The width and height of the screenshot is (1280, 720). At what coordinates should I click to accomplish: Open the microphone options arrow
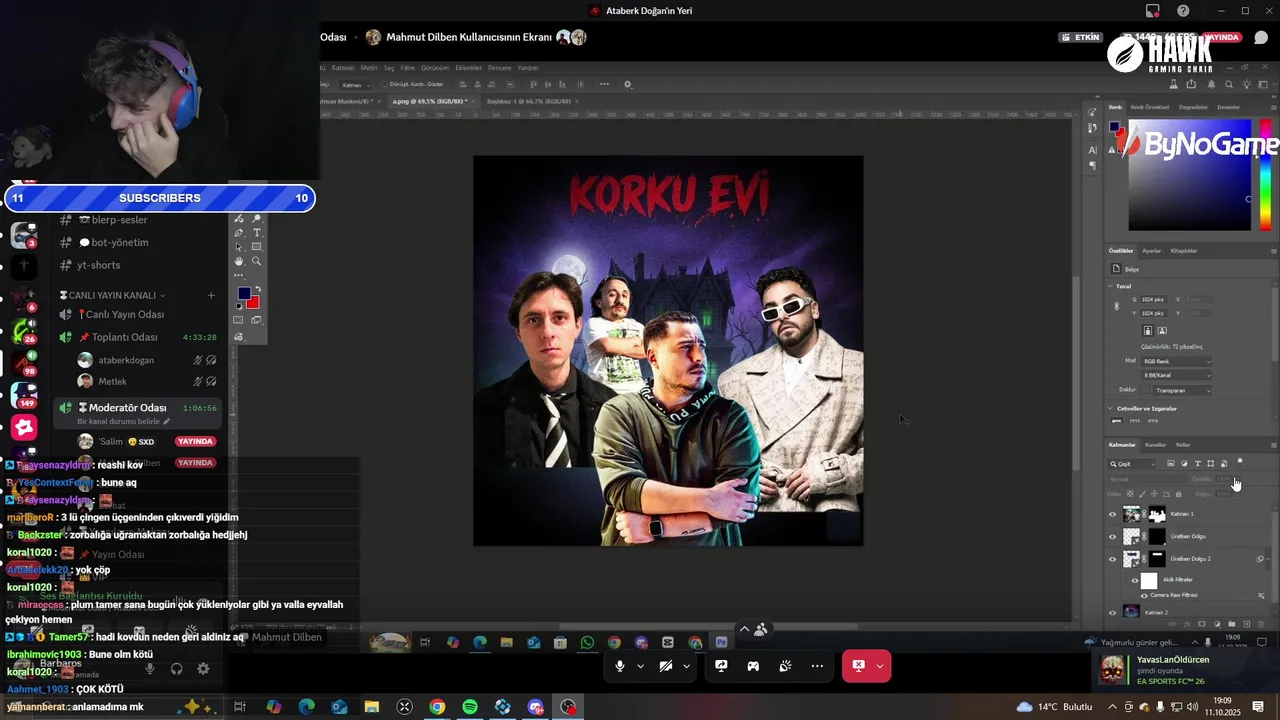pos(640,666)
